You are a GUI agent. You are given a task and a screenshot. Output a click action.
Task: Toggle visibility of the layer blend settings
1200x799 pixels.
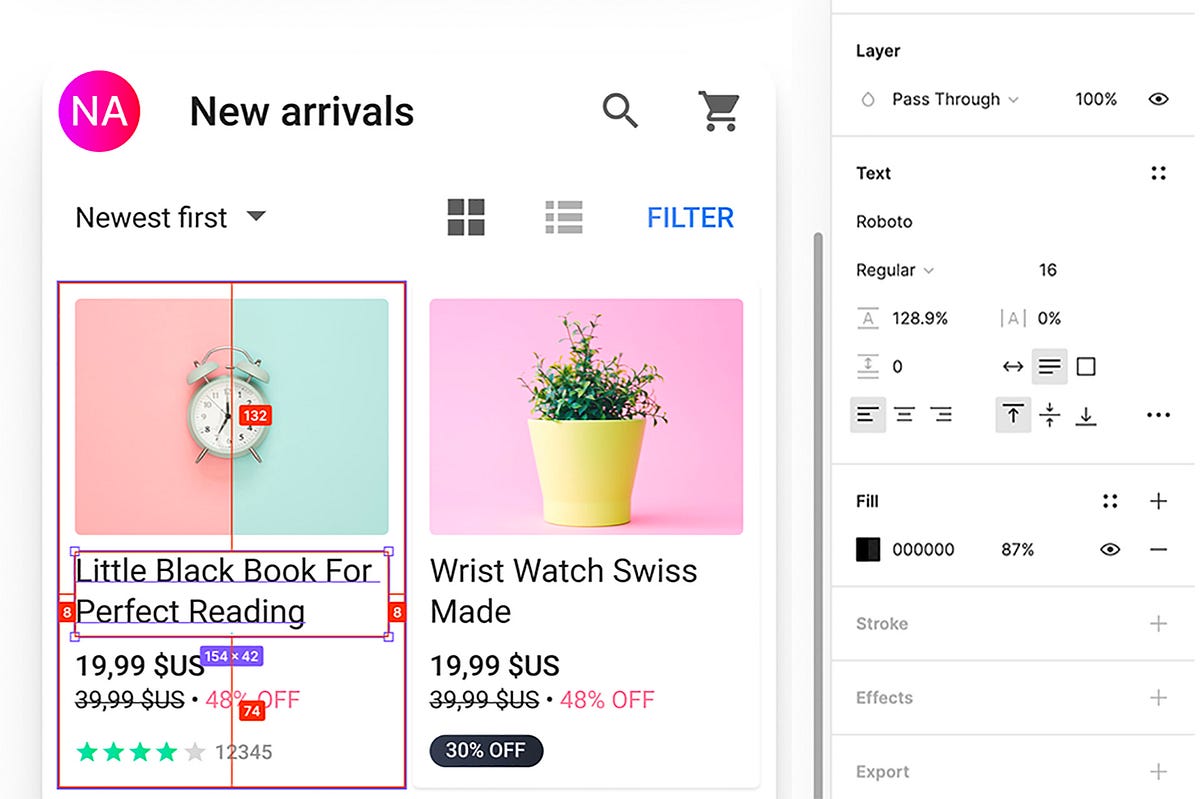[x=1158, y=99]
